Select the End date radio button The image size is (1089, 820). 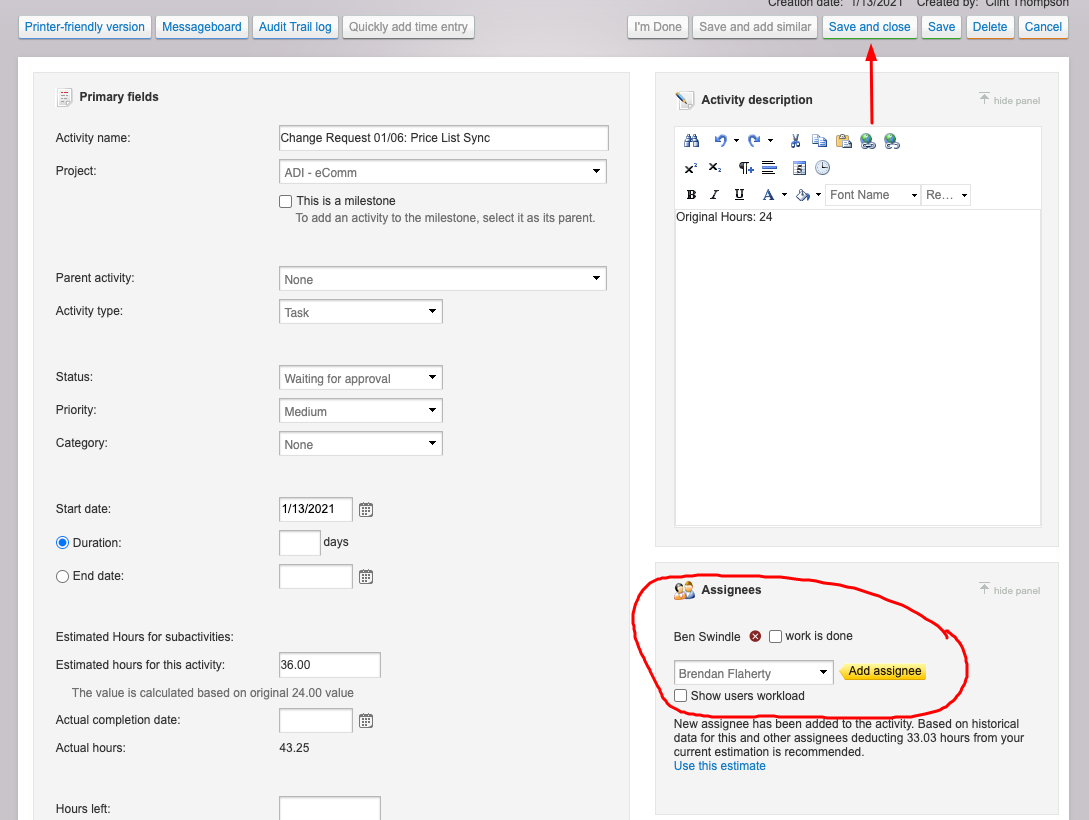coord(63,576)
